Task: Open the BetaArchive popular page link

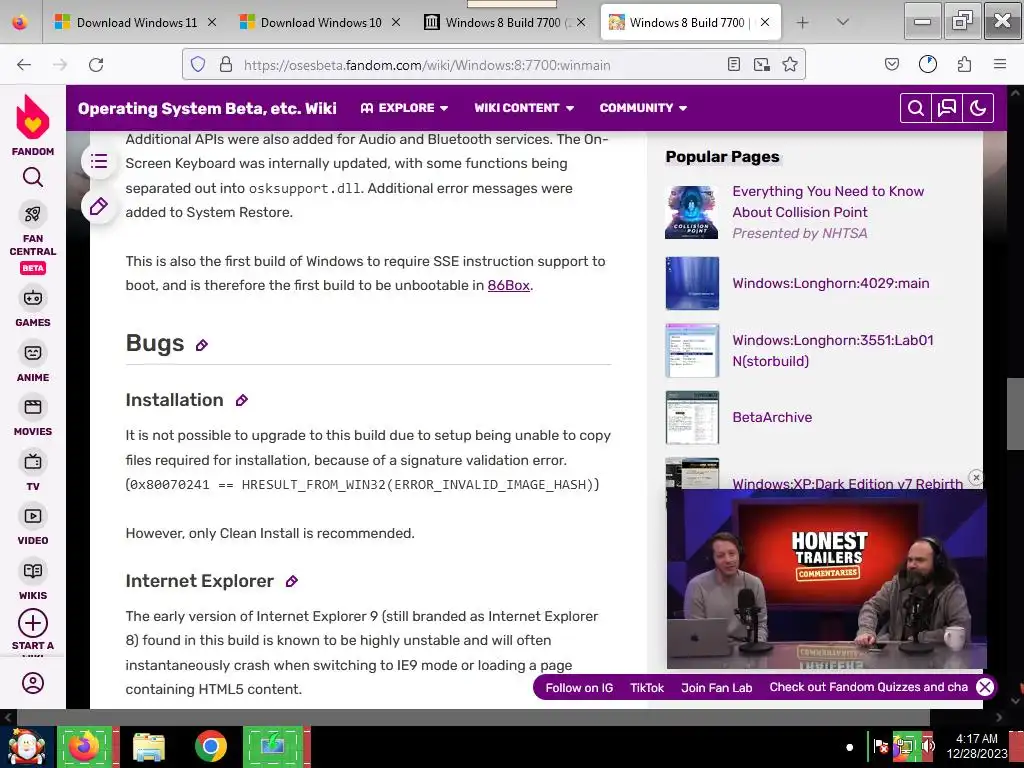Action: click(x=772, y=417)
